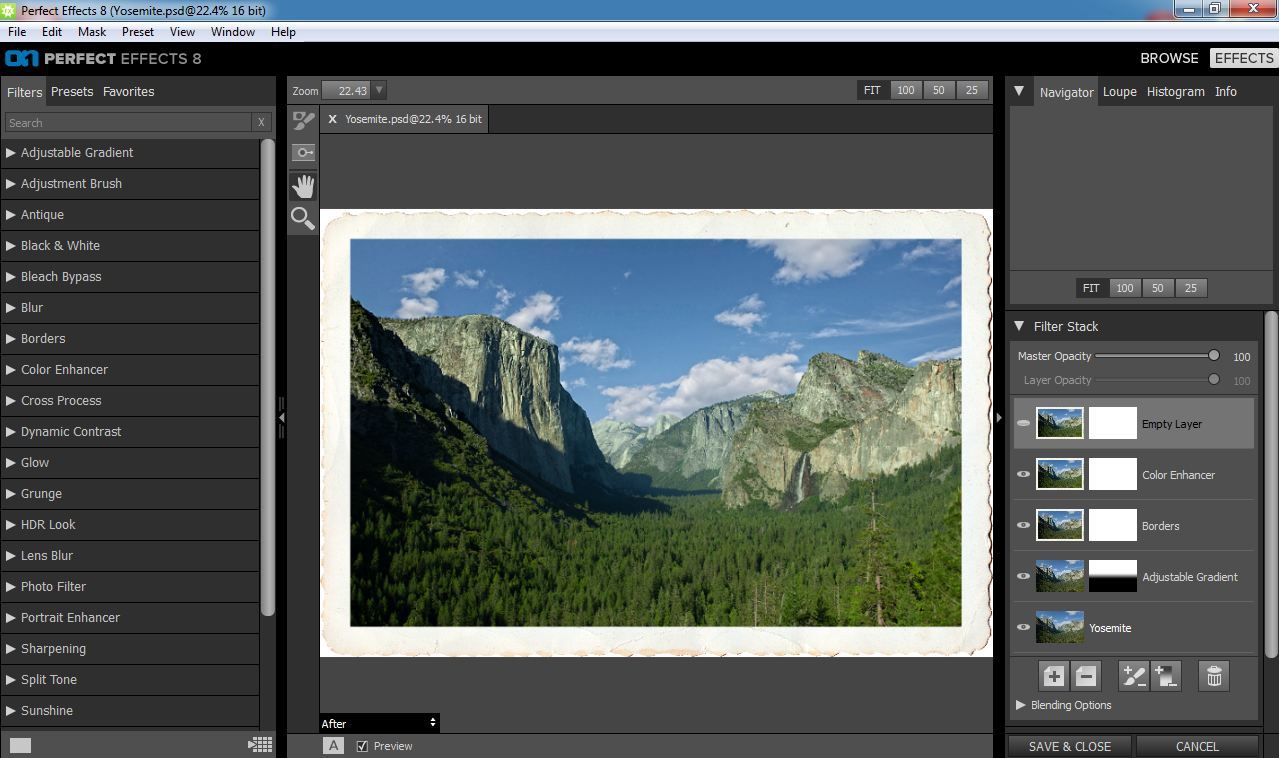1279x758 pixels.
Task: Hide the Color Enhancer layer
Action: tap(1023, 475)
